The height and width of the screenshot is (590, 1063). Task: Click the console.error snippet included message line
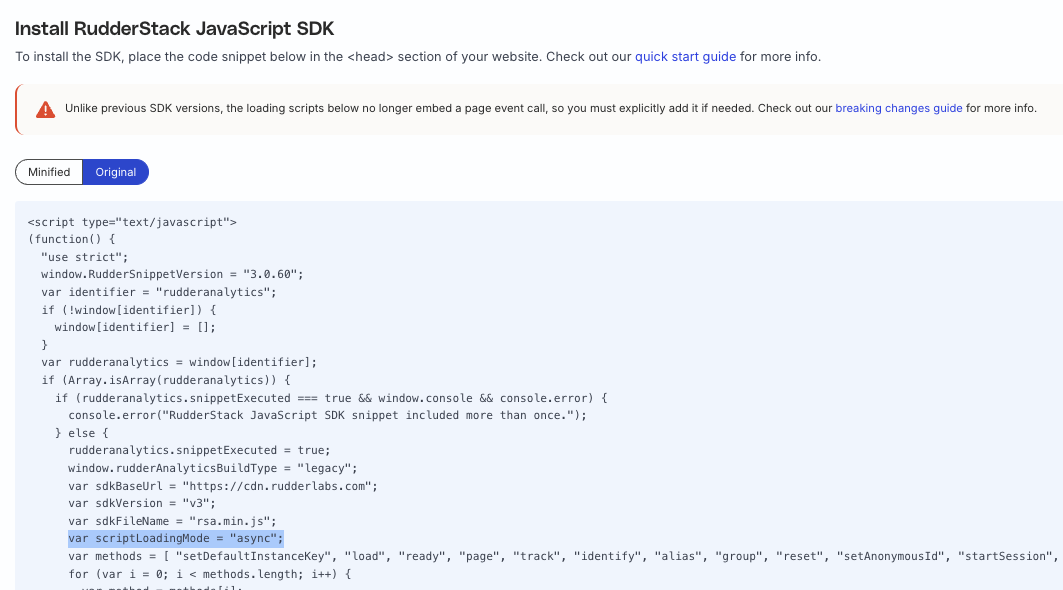point(327,415)
